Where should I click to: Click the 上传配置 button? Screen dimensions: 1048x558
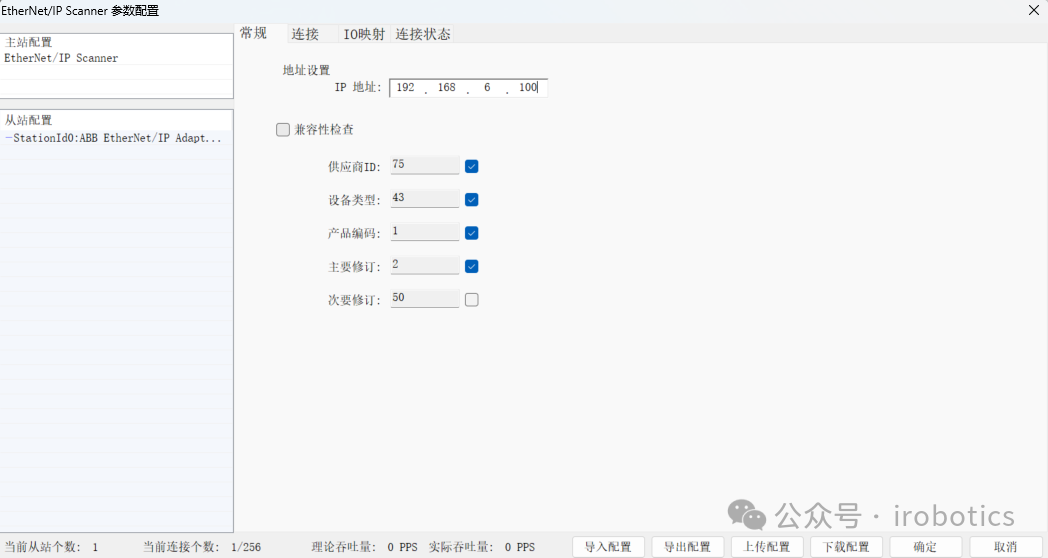pyautogui.click(x=767, y=547)
